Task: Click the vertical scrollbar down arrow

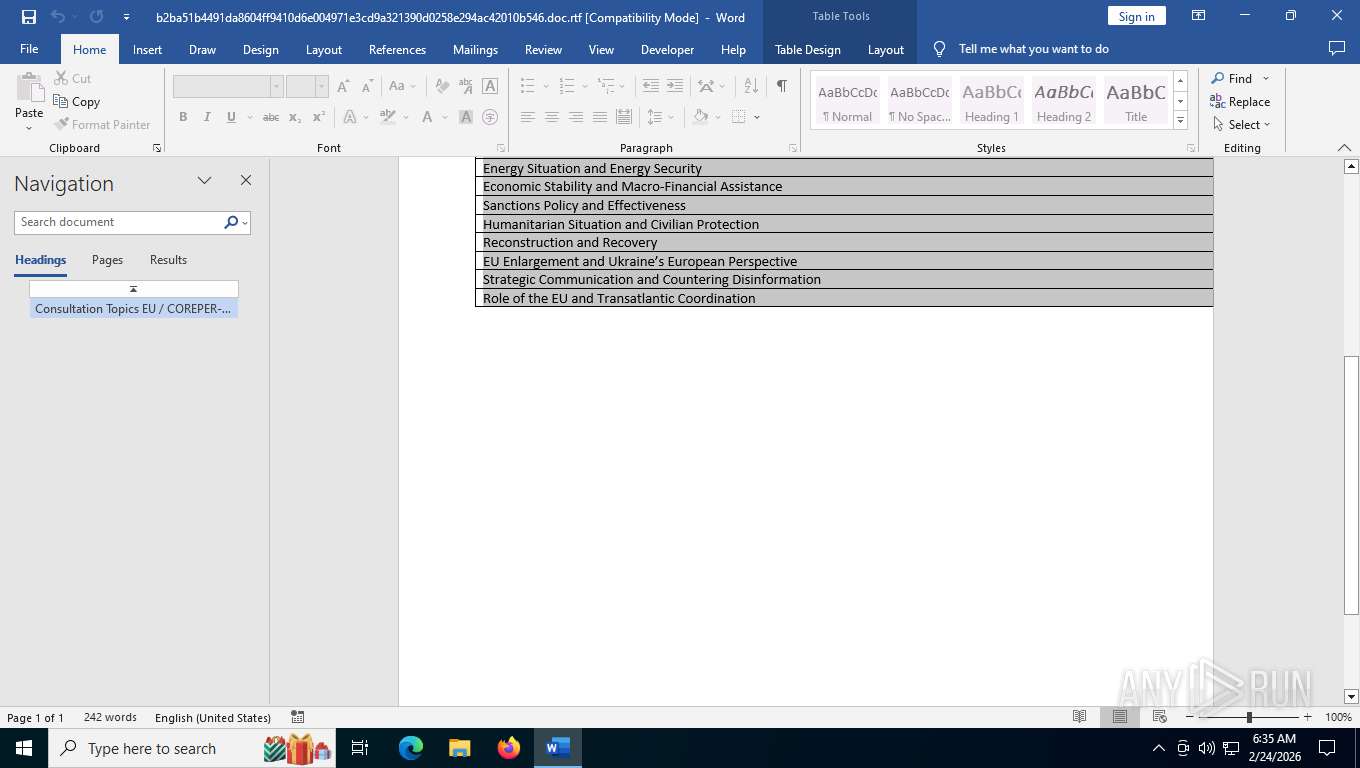Action: 1351,697
